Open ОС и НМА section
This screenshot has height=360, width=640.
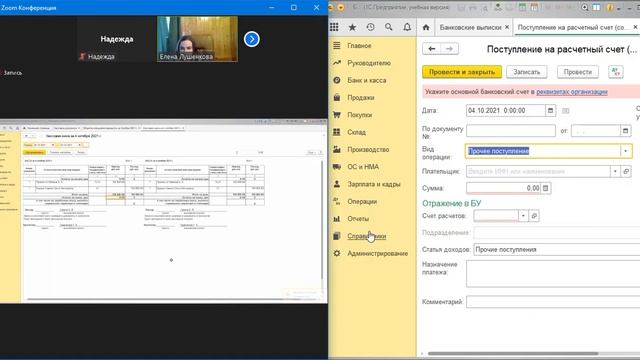pos(363,167)
